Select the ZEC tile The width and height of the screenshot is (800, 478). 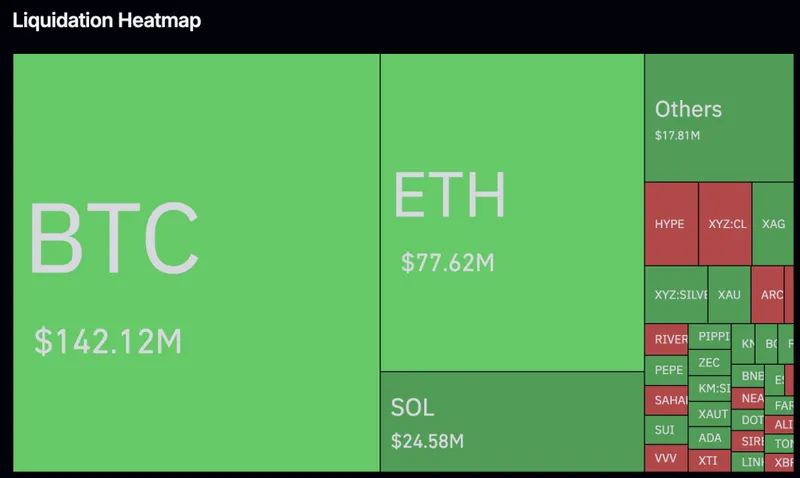[710, 363]
